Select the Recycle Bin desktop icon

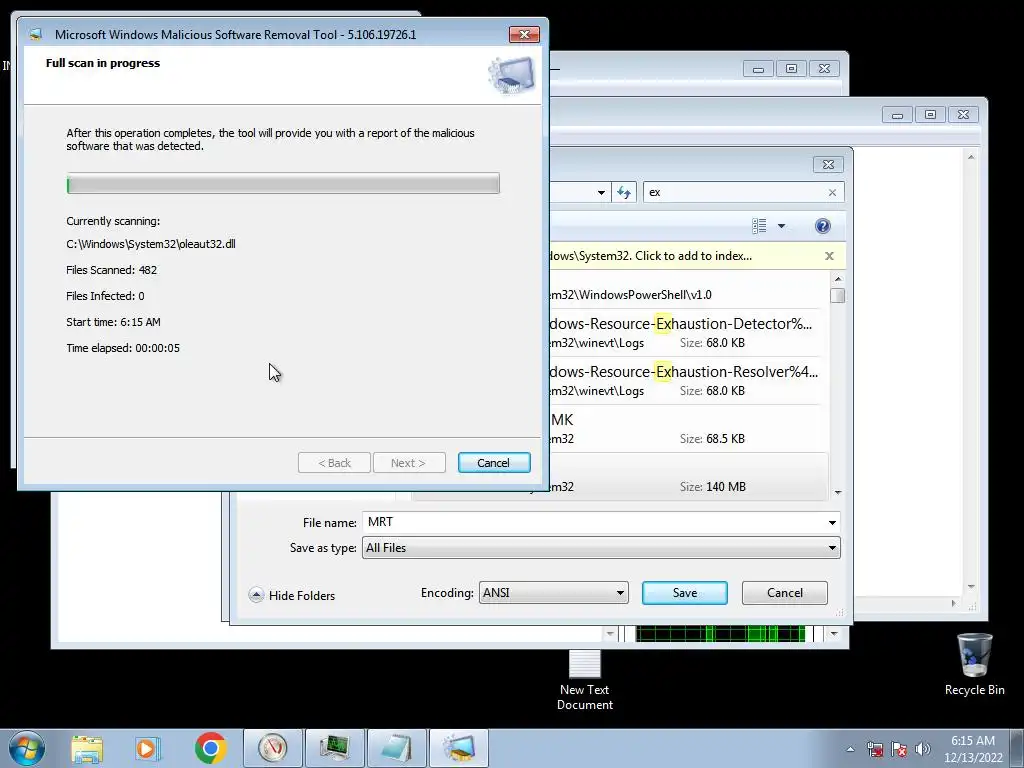(x=974, y=665)
